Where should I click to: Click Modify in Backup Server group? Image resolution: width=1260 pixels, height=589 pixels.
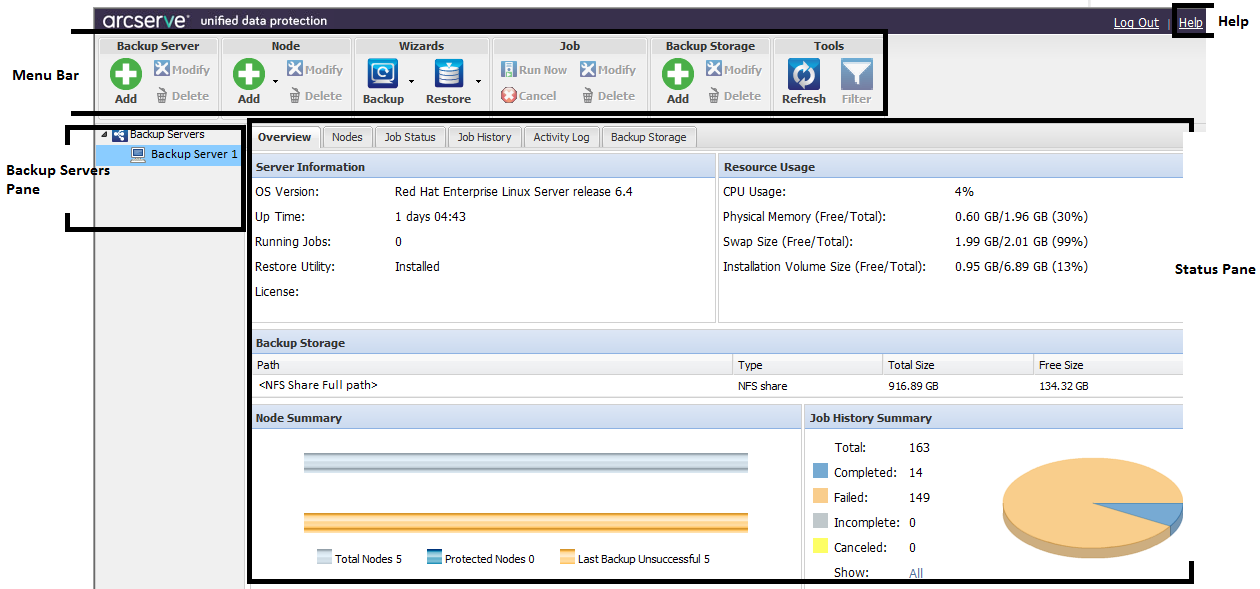click(181, 70)
